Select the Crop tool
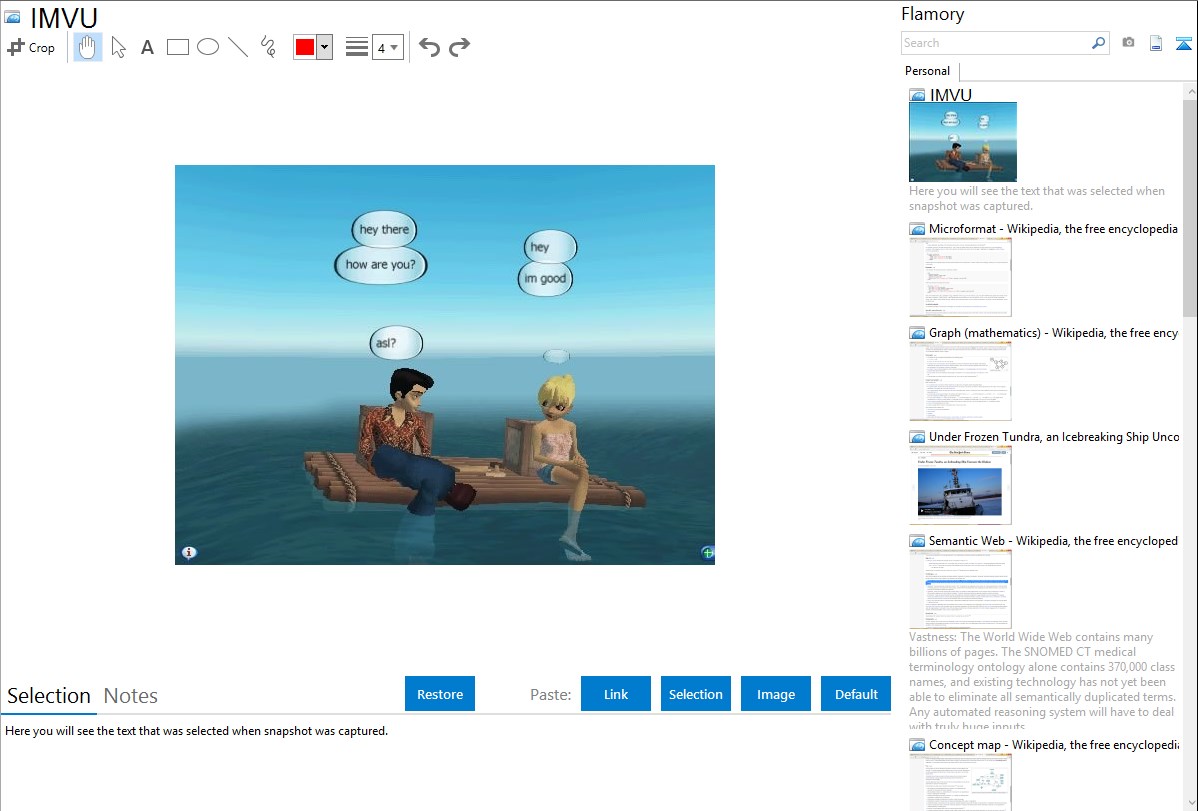Screen dimensions: 1198x811 [31, 47]
